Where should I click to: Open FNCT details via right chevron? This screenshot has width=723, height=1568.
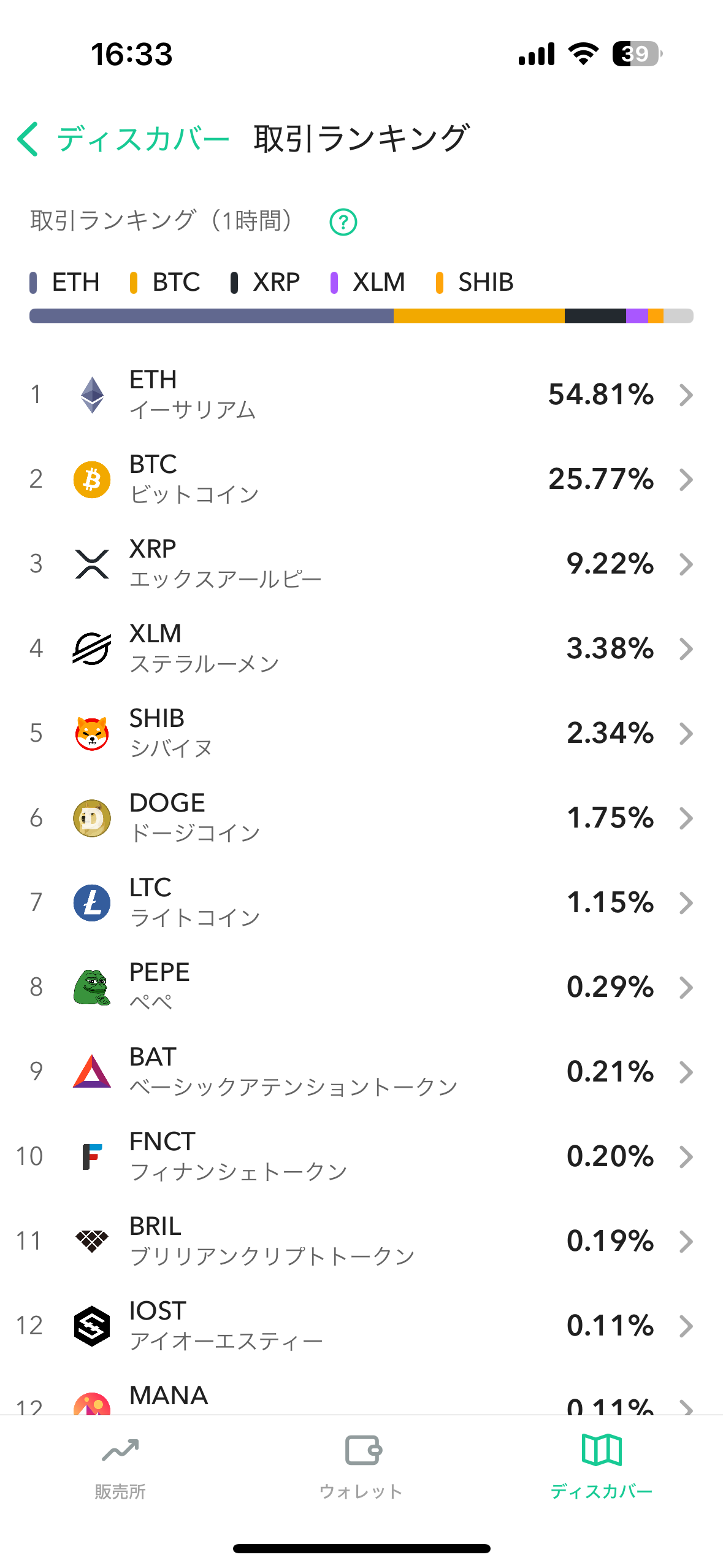pyautogui.click(x=686, y=1156)
